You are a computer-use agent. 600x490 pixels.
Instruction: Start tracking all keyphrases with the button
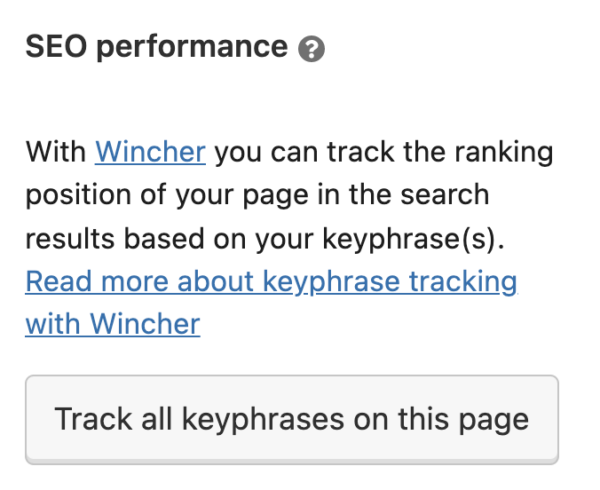coord(291,418)
